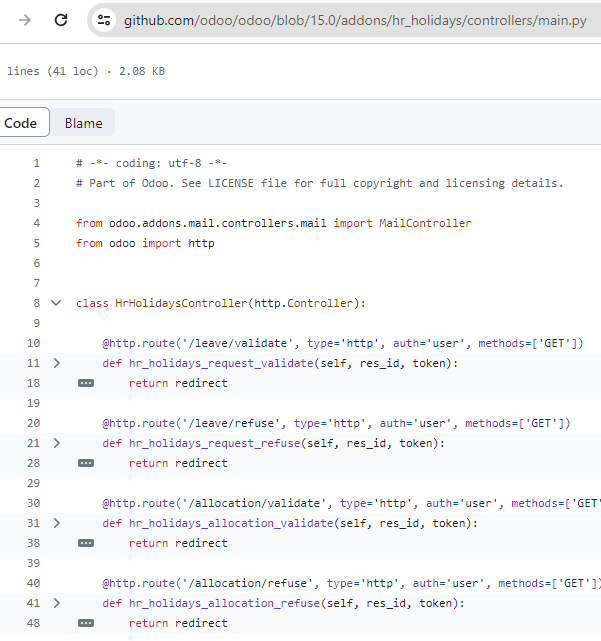Select line number 30
Screen dimensions: 601x641
pos(34,503)
